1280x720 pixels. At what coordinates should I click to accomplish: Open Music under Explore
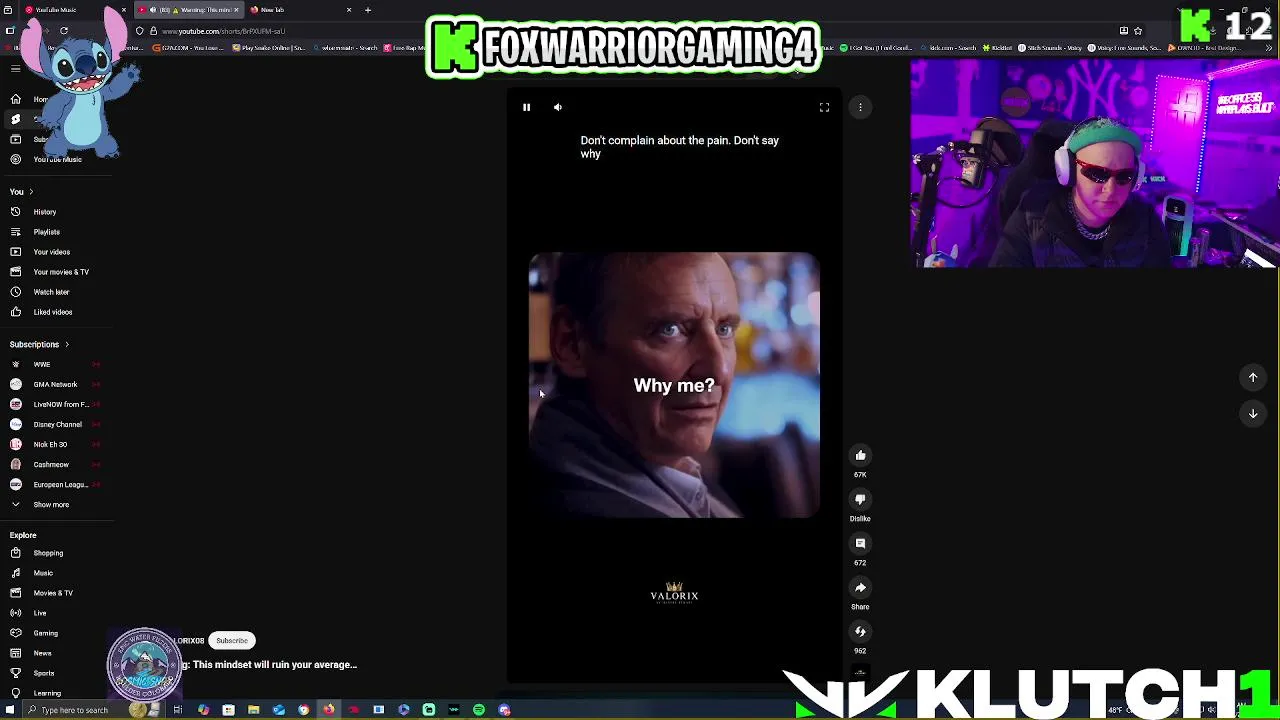click(x=43, y=573)
